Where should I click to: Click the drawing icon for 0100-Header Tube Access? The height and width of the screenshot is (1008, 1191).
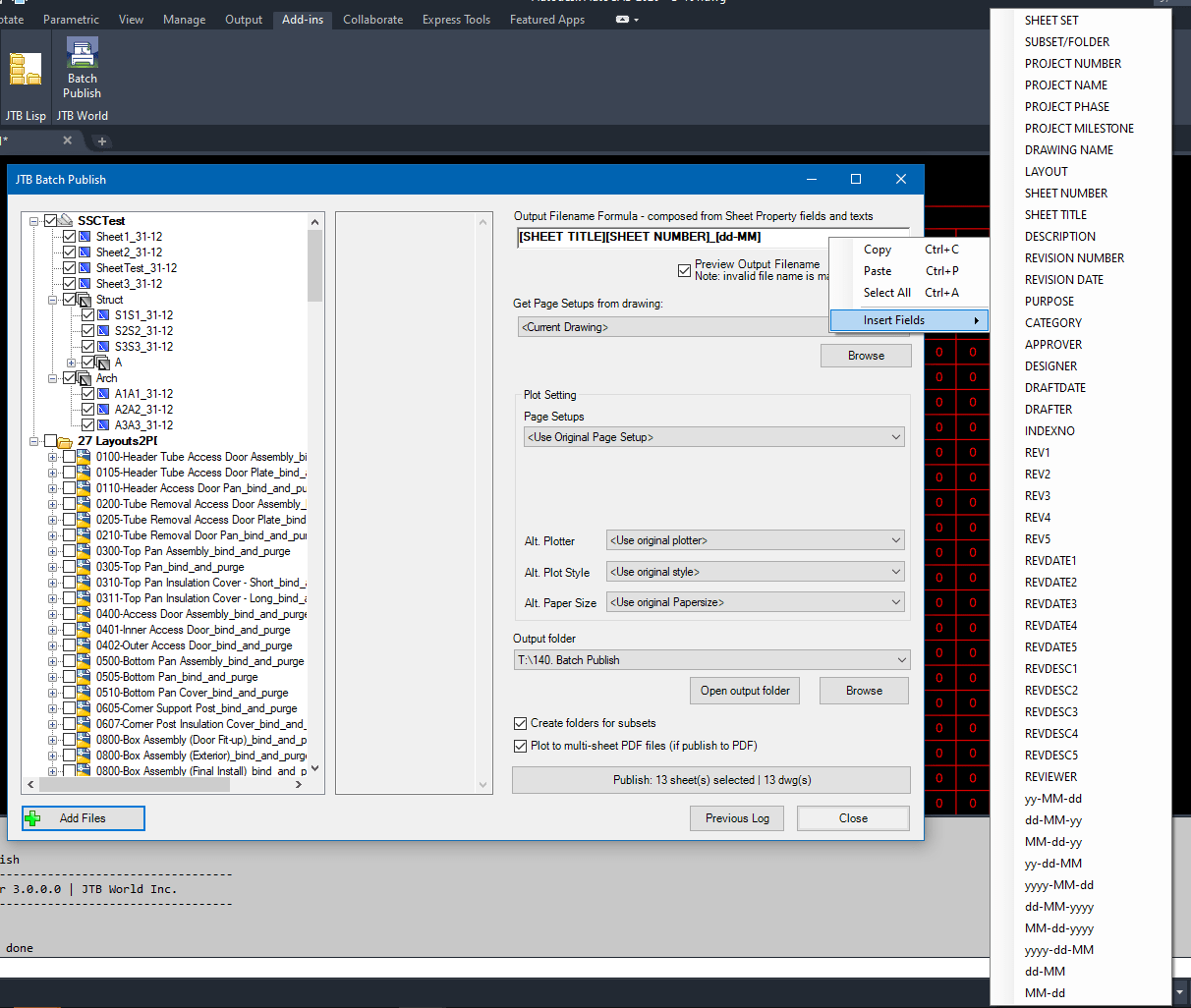click(x=84, y=457)
